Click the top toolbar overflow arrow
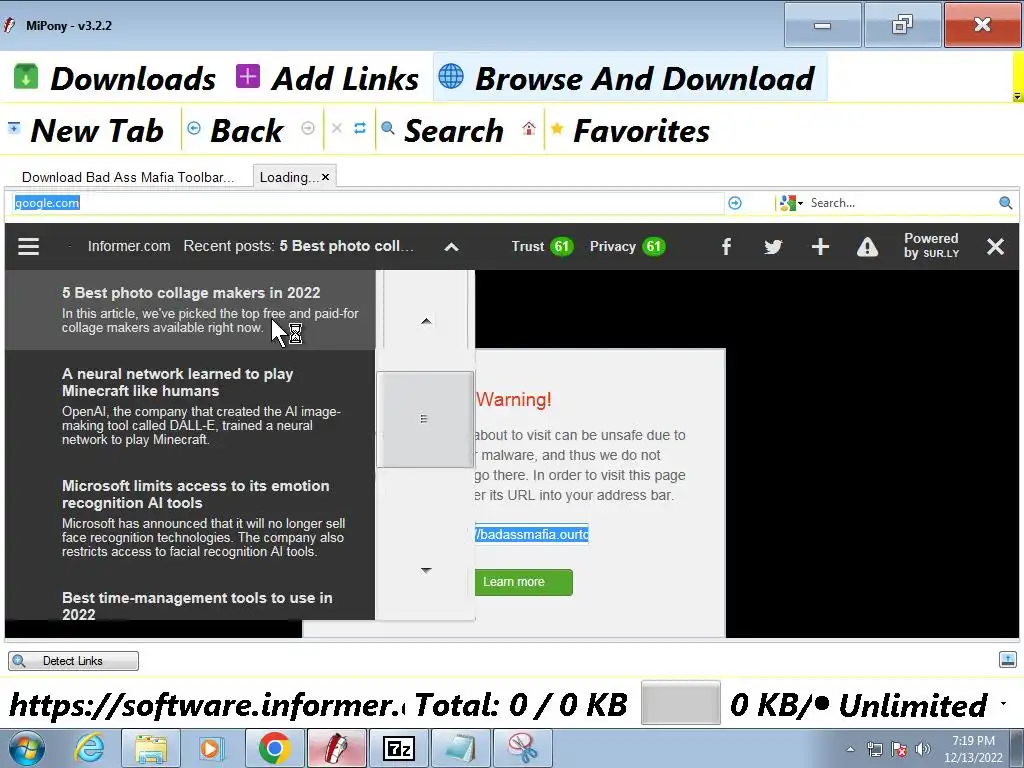1024x768 pixels. pyautogui.click(x=1017, y=97)
